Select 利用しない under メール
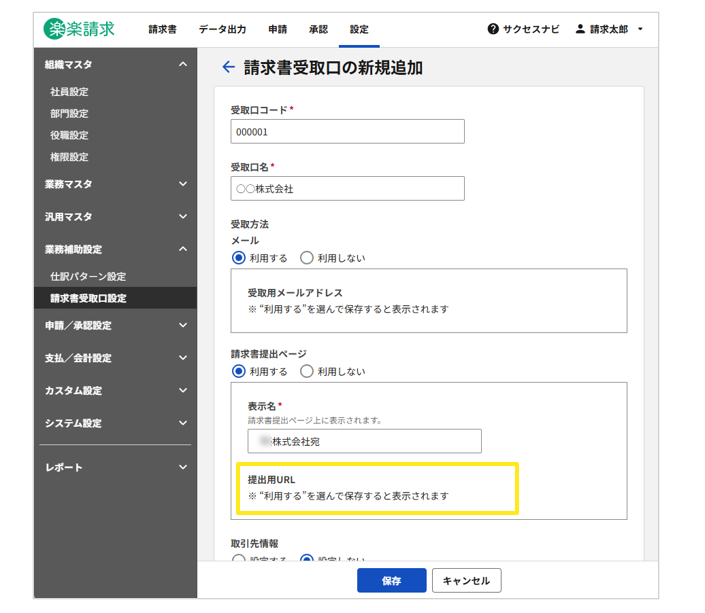 (307, 258)
